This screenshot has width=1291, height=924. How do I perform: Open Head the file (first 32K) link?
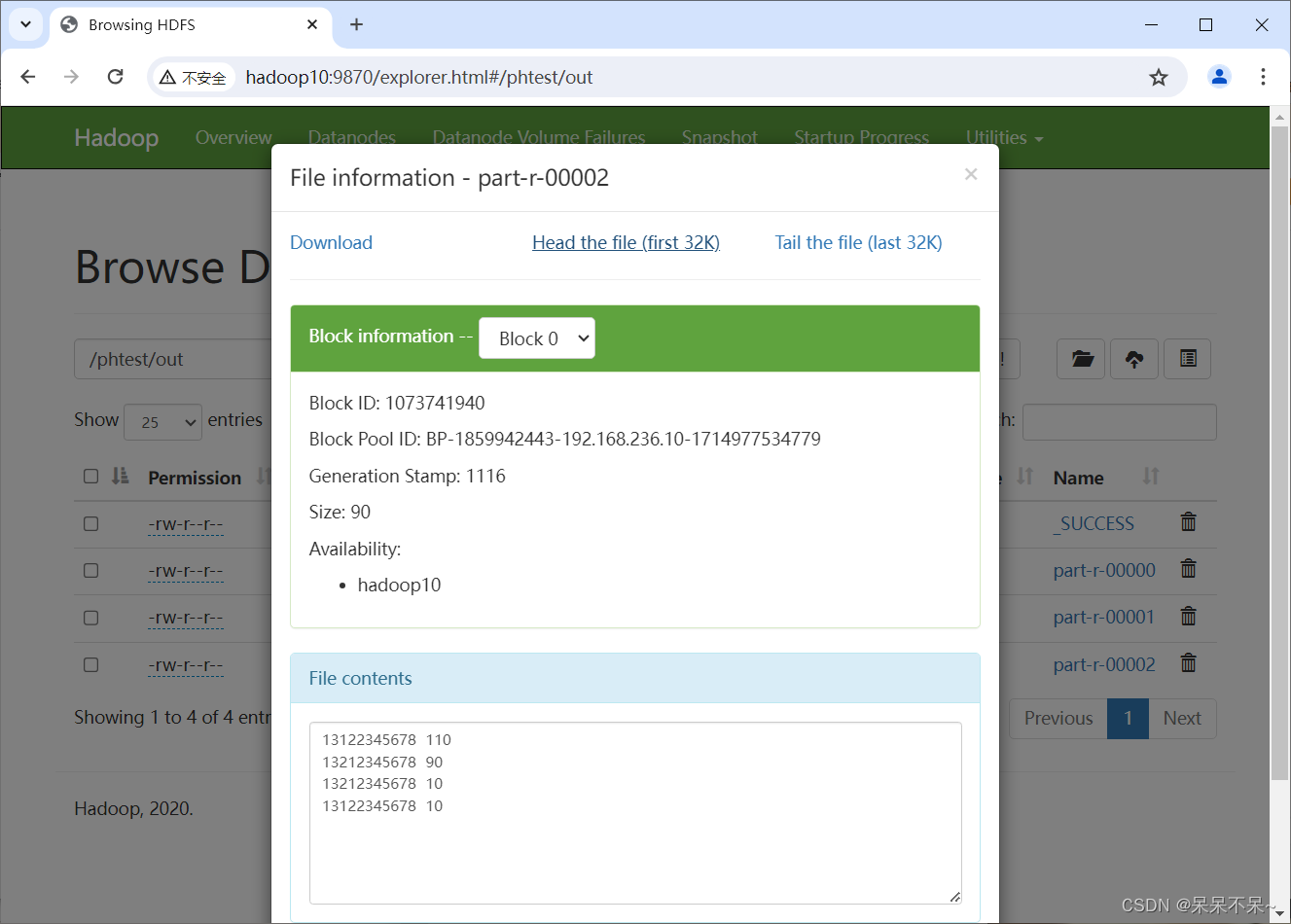click(x=626, y=242)
